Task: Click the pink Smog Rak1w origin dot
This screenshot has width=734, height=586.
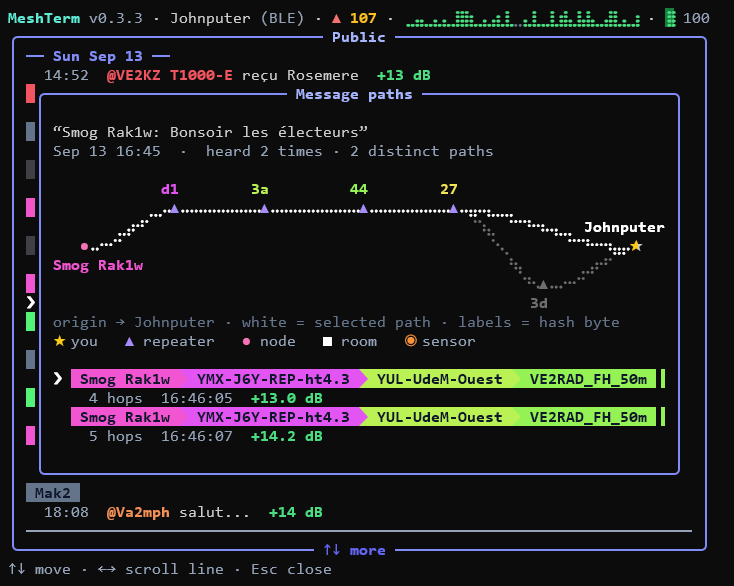Action: (84, 246)
